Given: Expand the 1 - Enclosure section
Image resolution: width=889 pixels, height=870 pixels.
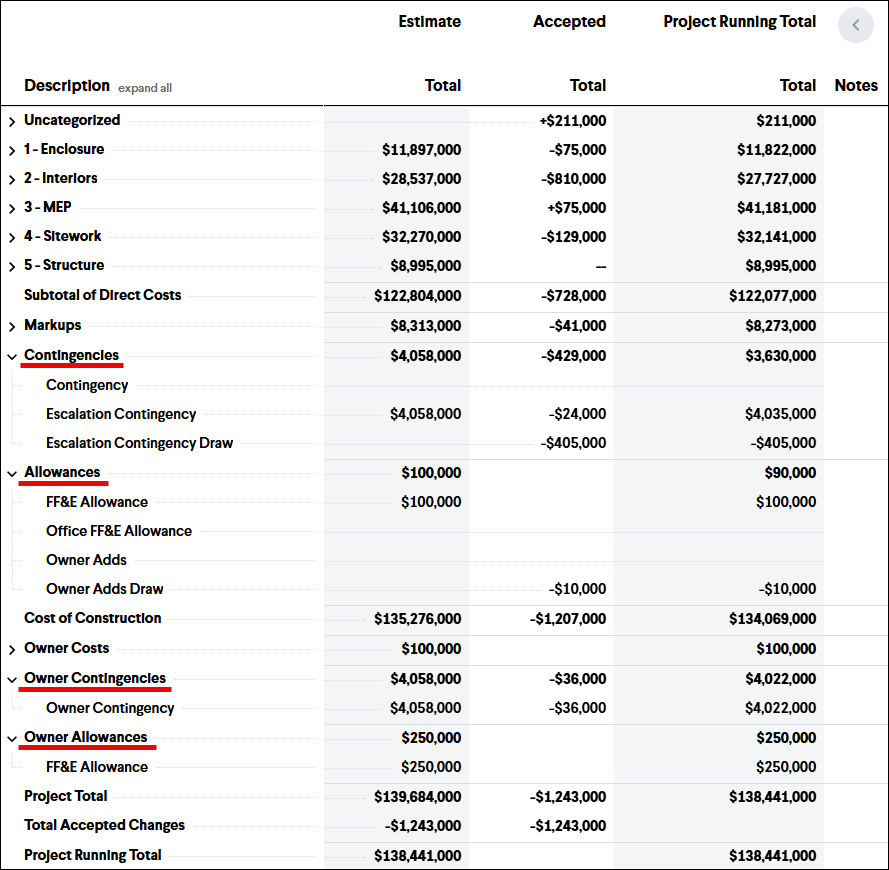Looking at the screenshot, I should [12, 149].
